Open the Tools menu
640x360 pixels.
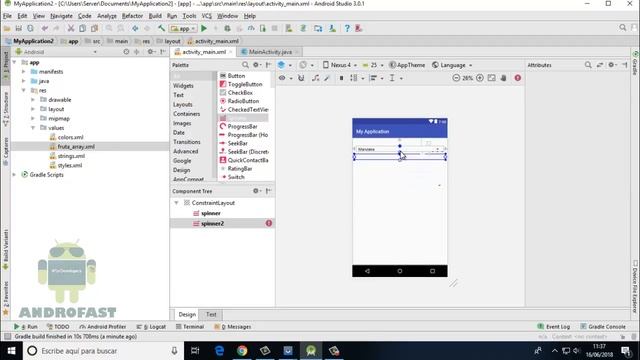tap(189, 16)
